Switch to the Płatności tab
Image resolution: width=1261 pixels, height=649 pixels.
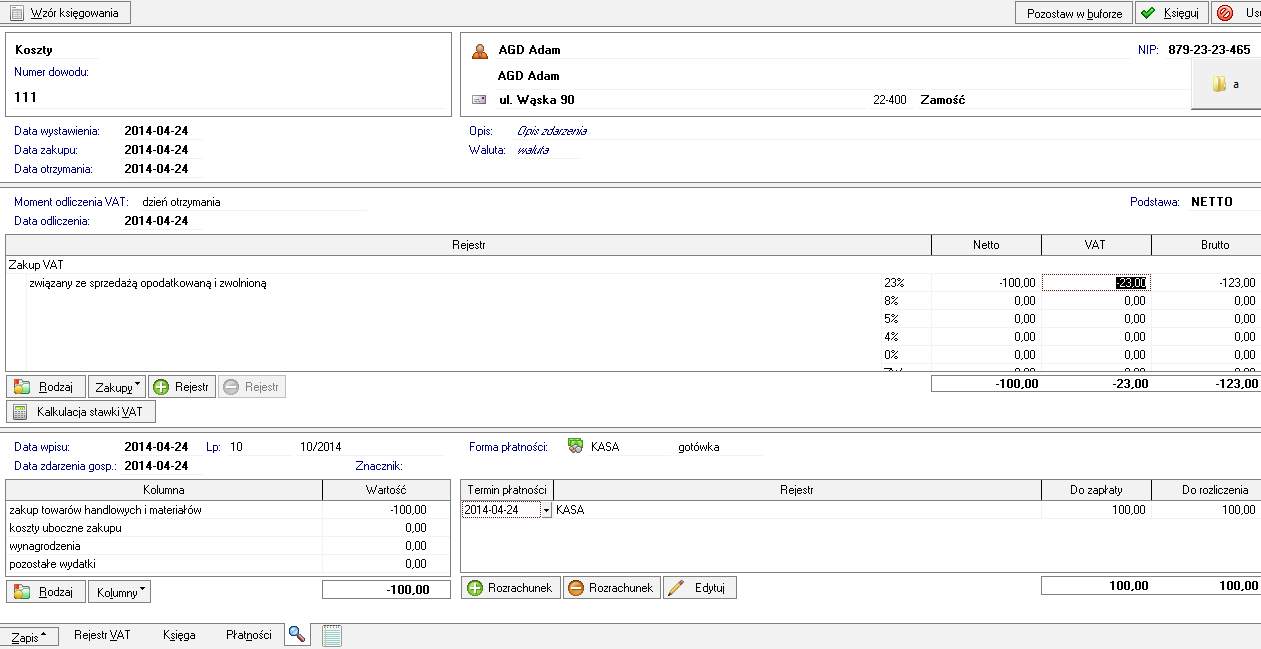coord(248,635)
